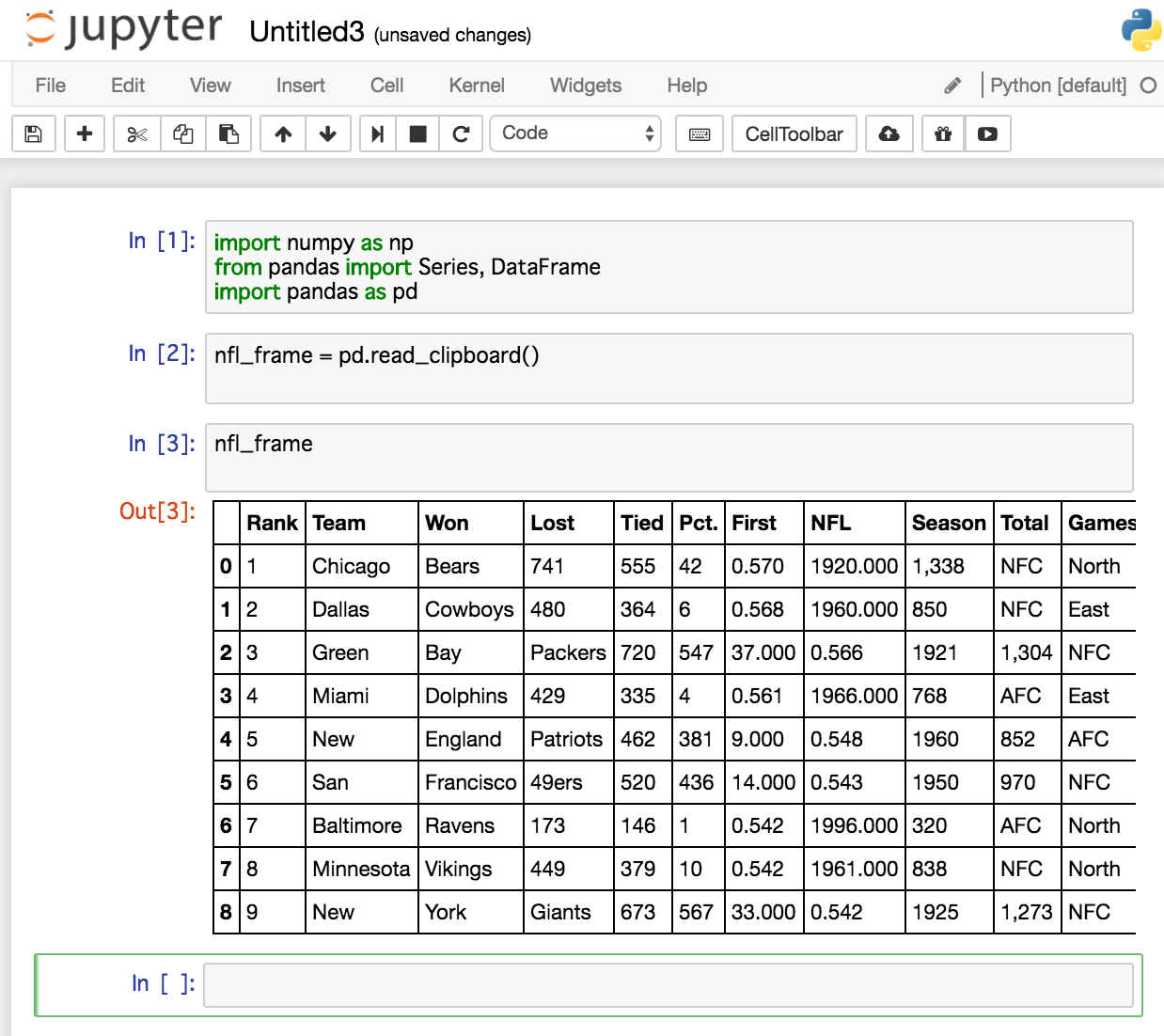
Task: Move the selected cell up
Action: pyautogui.click(x=283, y=134)
